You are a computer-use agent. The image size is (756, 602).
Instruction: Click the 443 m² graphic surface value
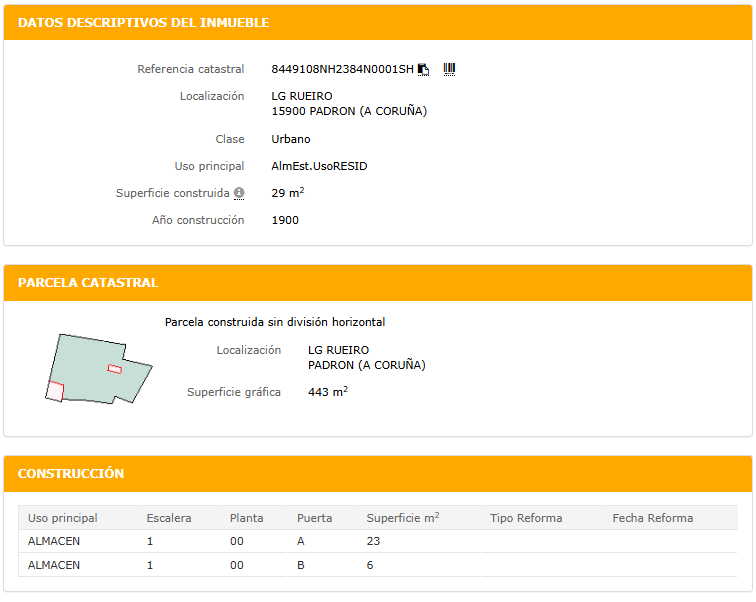(327, 392)
